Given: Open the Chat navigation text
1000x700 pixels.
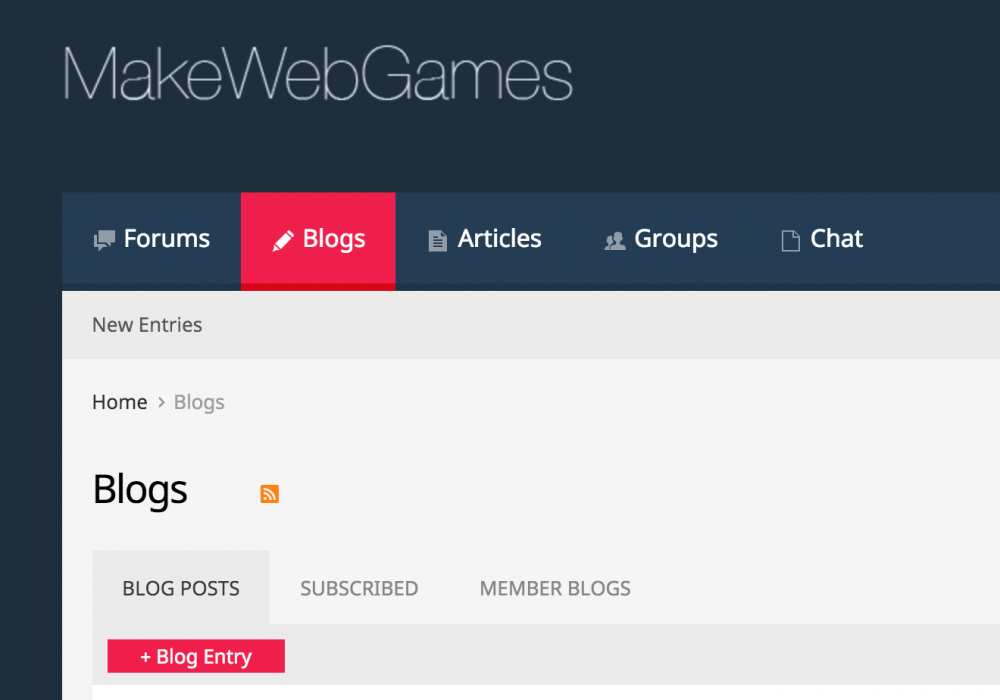Looking at the screenshot, I should pos(836,239).
